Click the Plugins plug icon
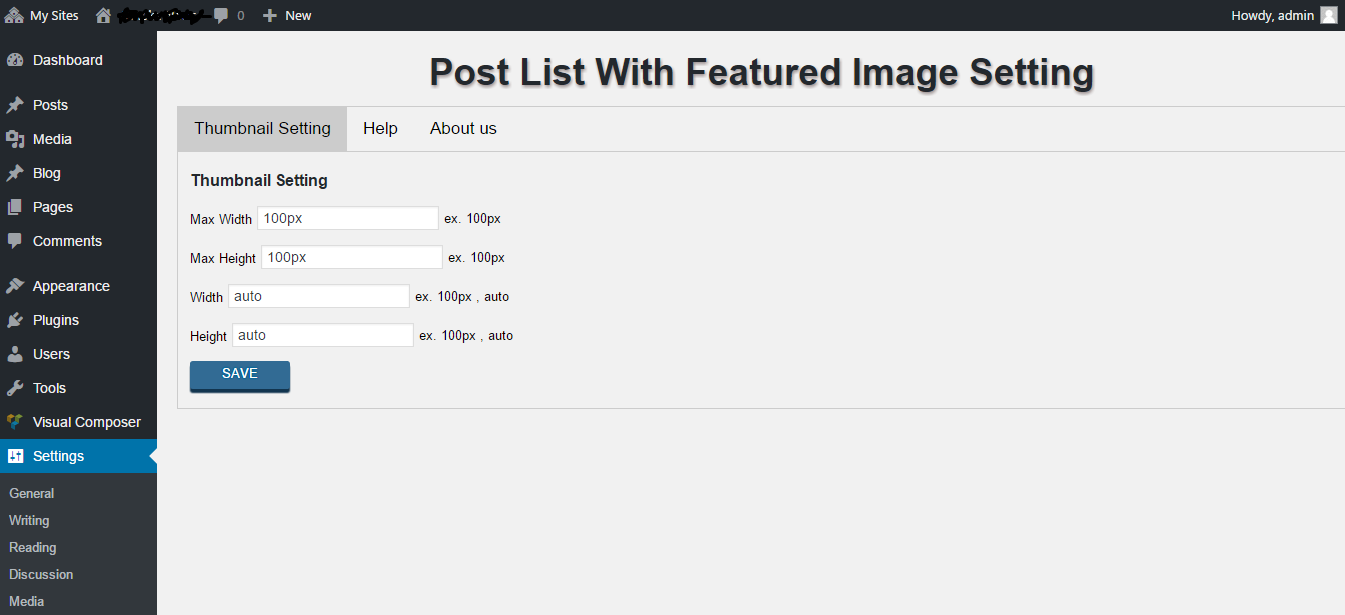Screen dimensions: 1345x615 [14, 320]
